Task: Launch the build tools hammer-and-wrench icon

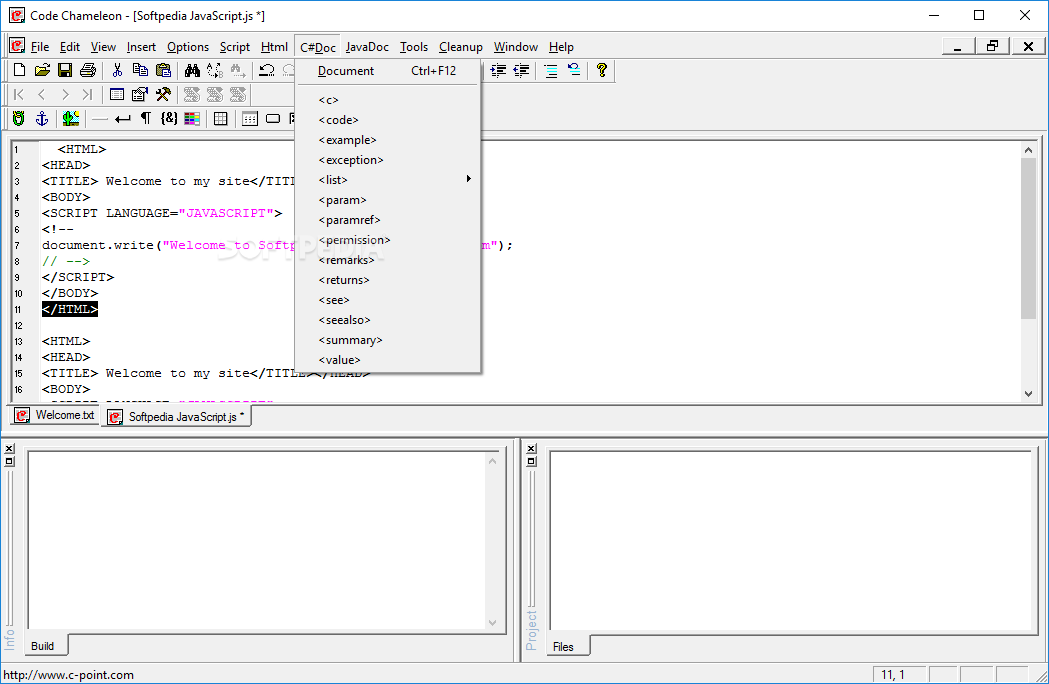Action: coord(163,94)
